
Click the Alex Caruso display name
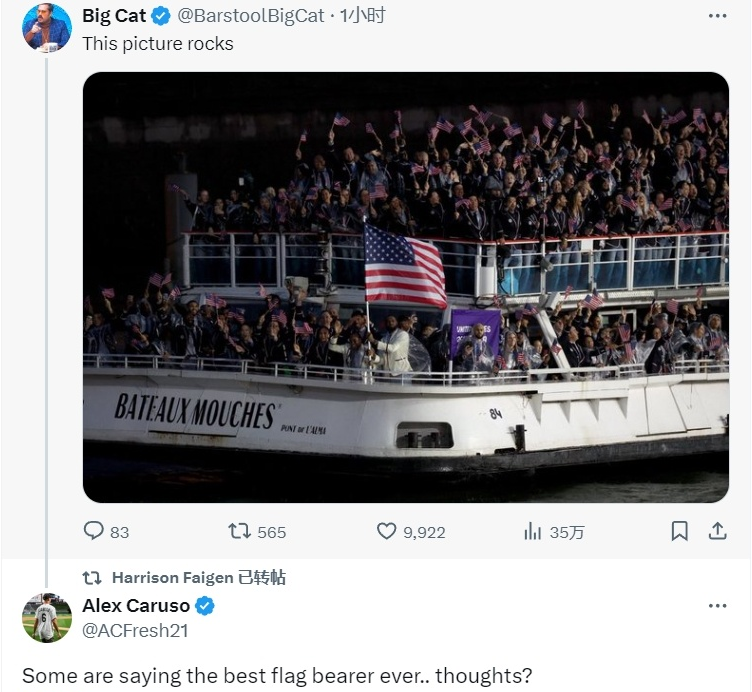pyautogui.click(x=136, y=606)
